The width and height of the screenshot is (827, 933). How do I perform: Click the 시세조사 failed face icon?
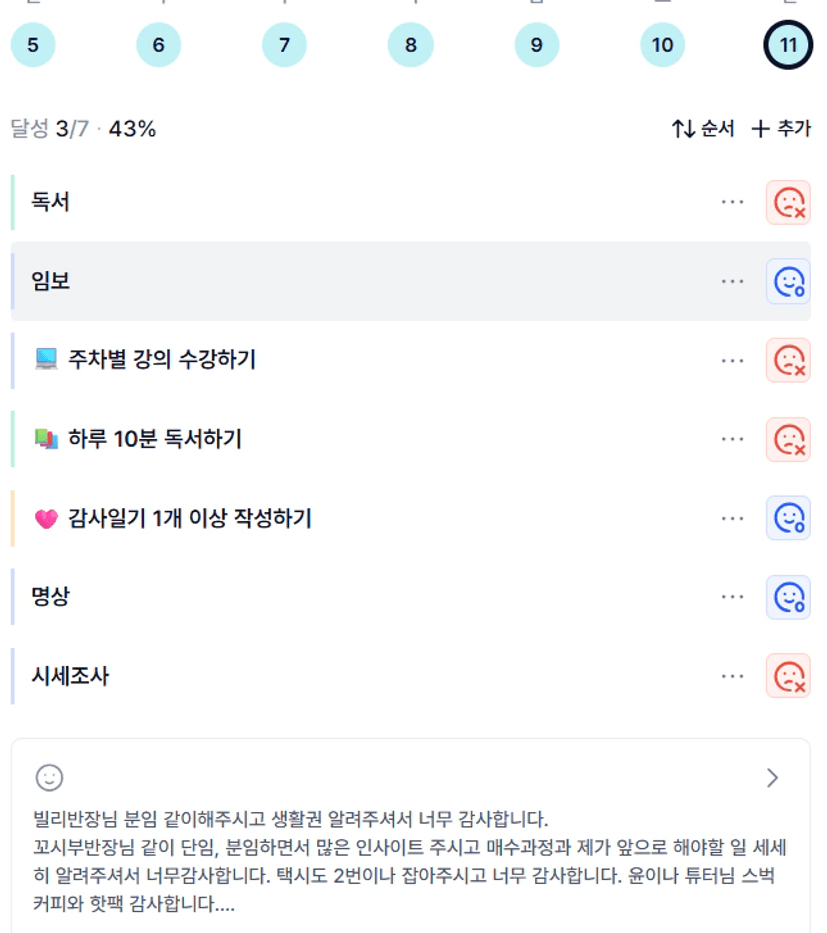[788, 676]
